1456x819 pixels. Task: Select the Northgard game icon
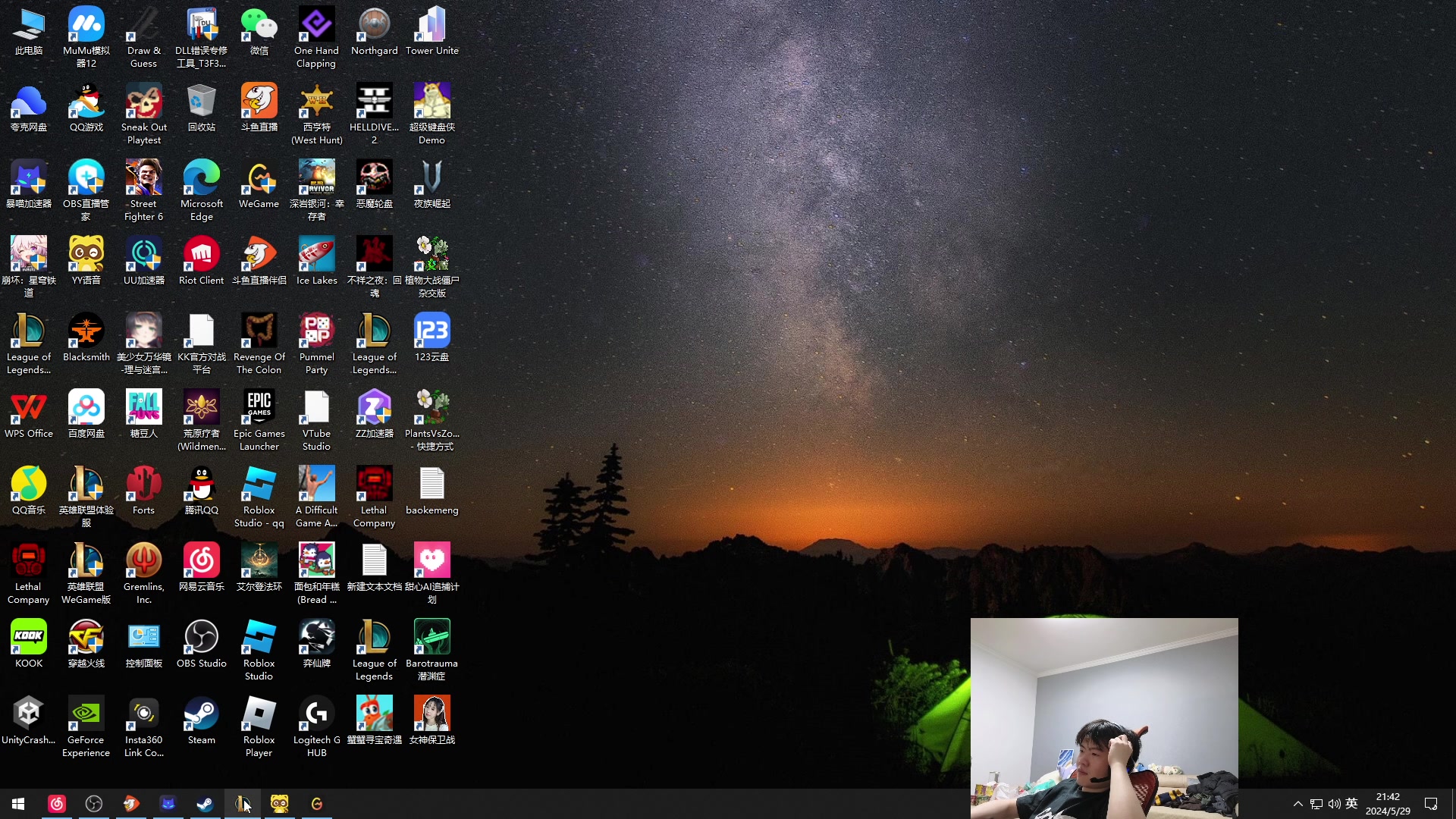pyautogui.click(x=374, y=32)
